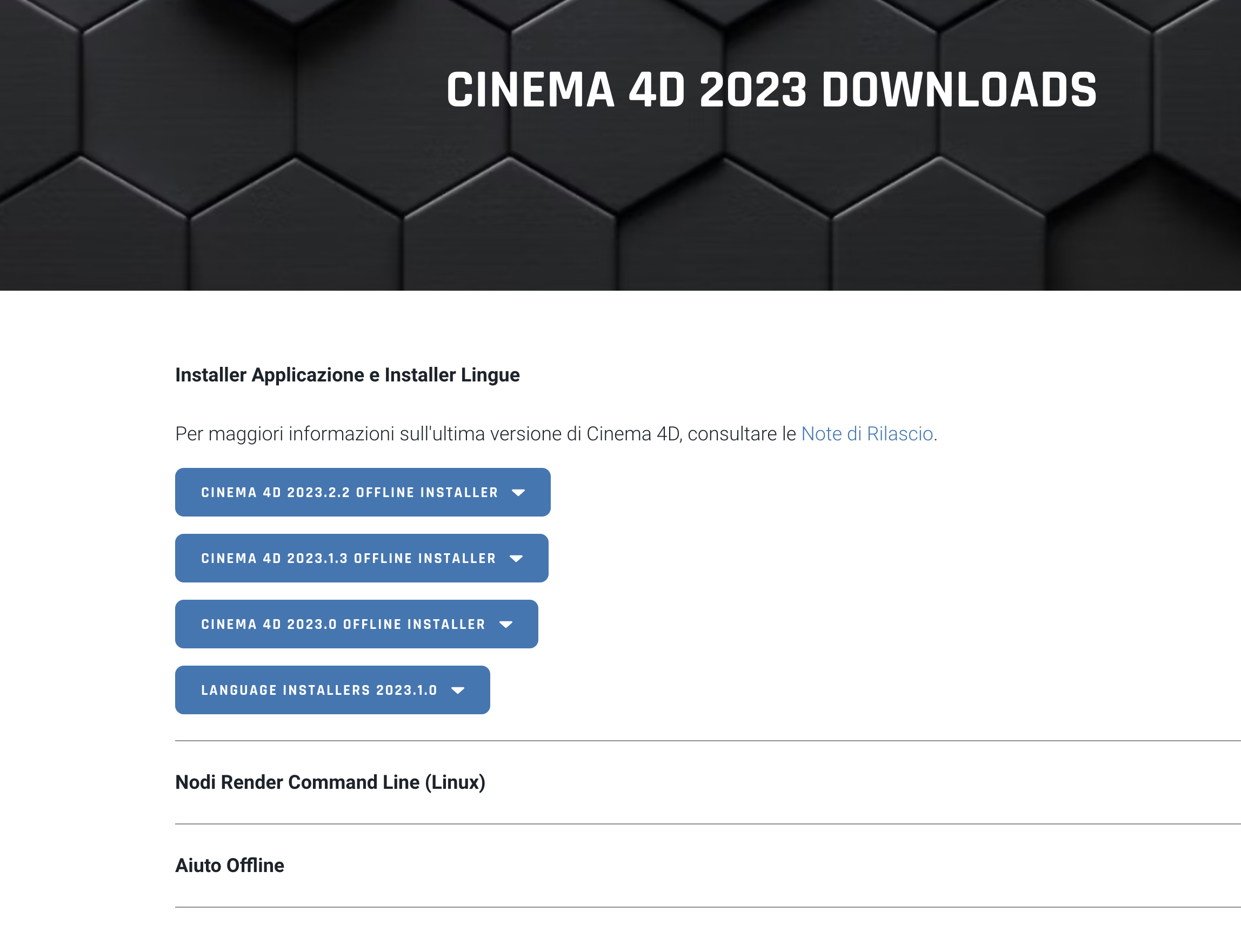Click the divider line above Aiuto Offline

(680, 824)
